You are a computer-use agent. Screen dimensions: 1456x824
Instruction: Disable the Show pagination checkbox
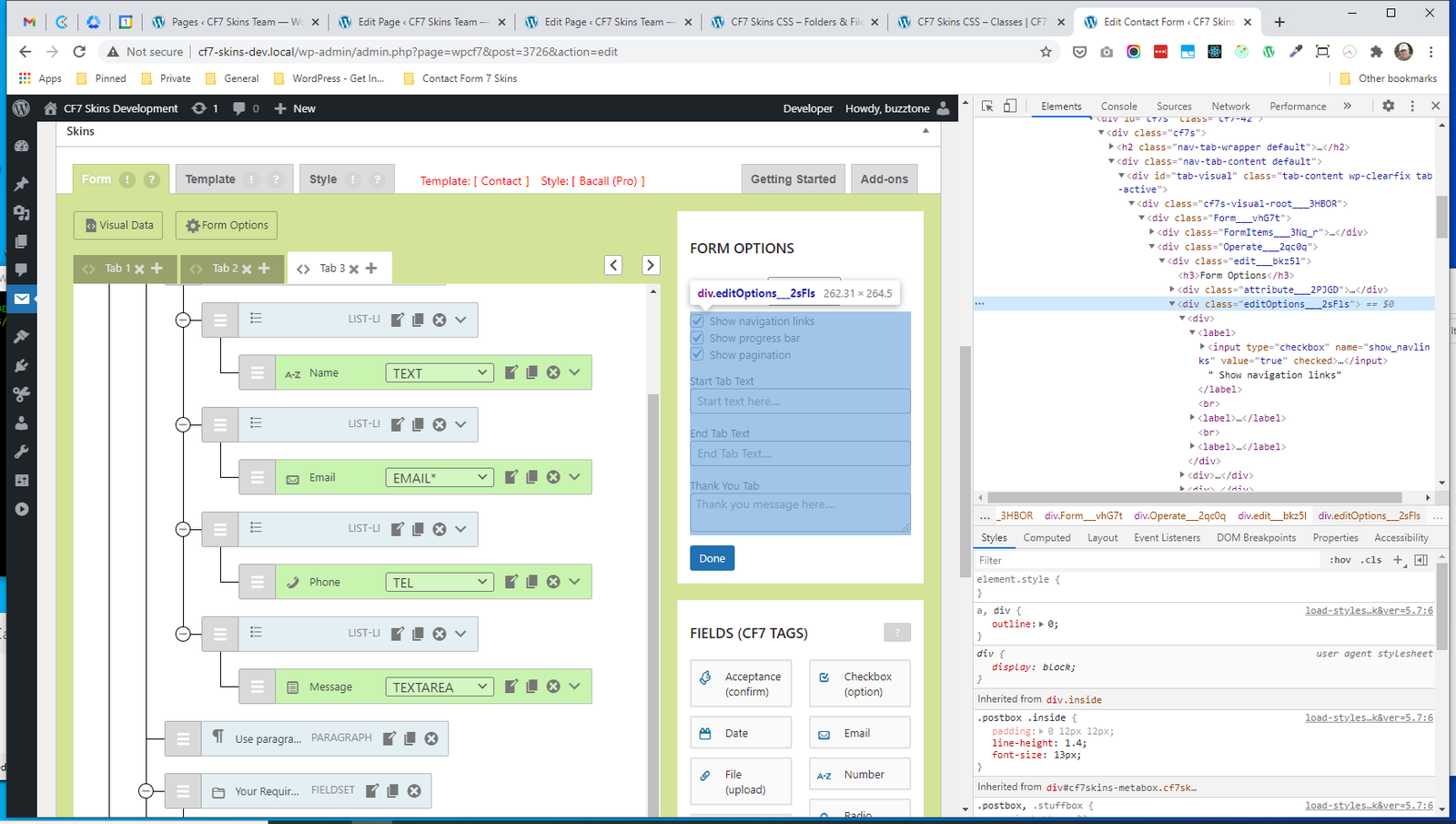pyautogui.click(x=697, y=355)
